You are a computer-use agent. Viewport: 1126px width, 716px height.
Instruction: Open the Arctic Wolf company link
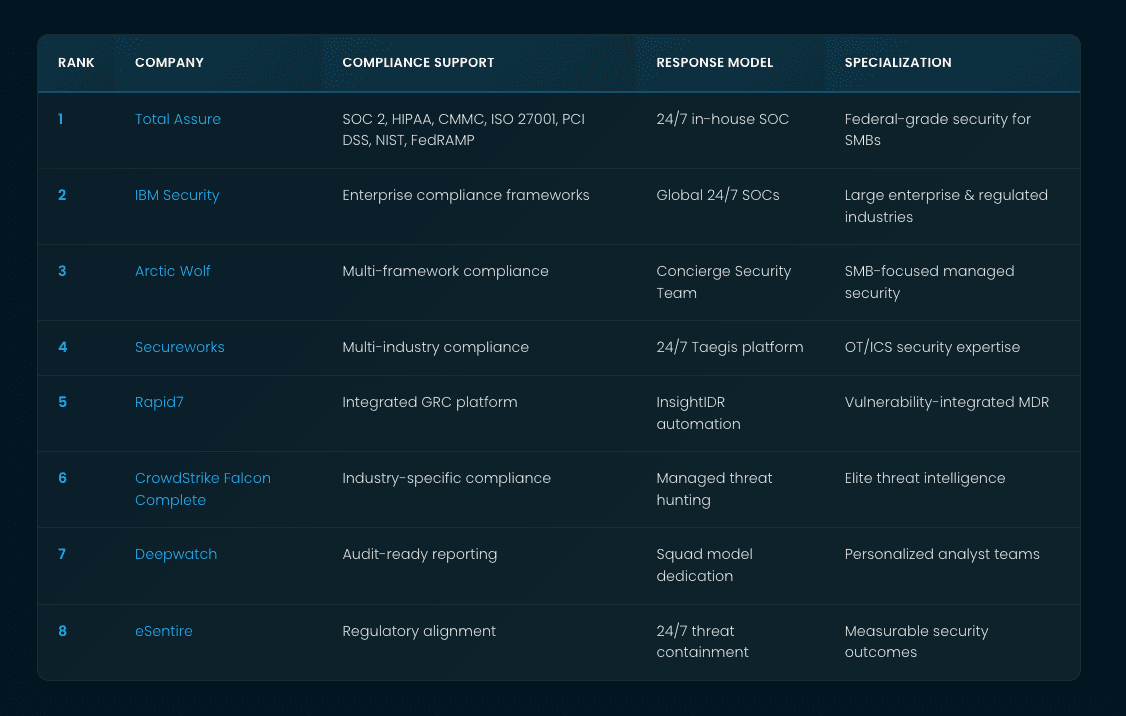tap(172, 271)
